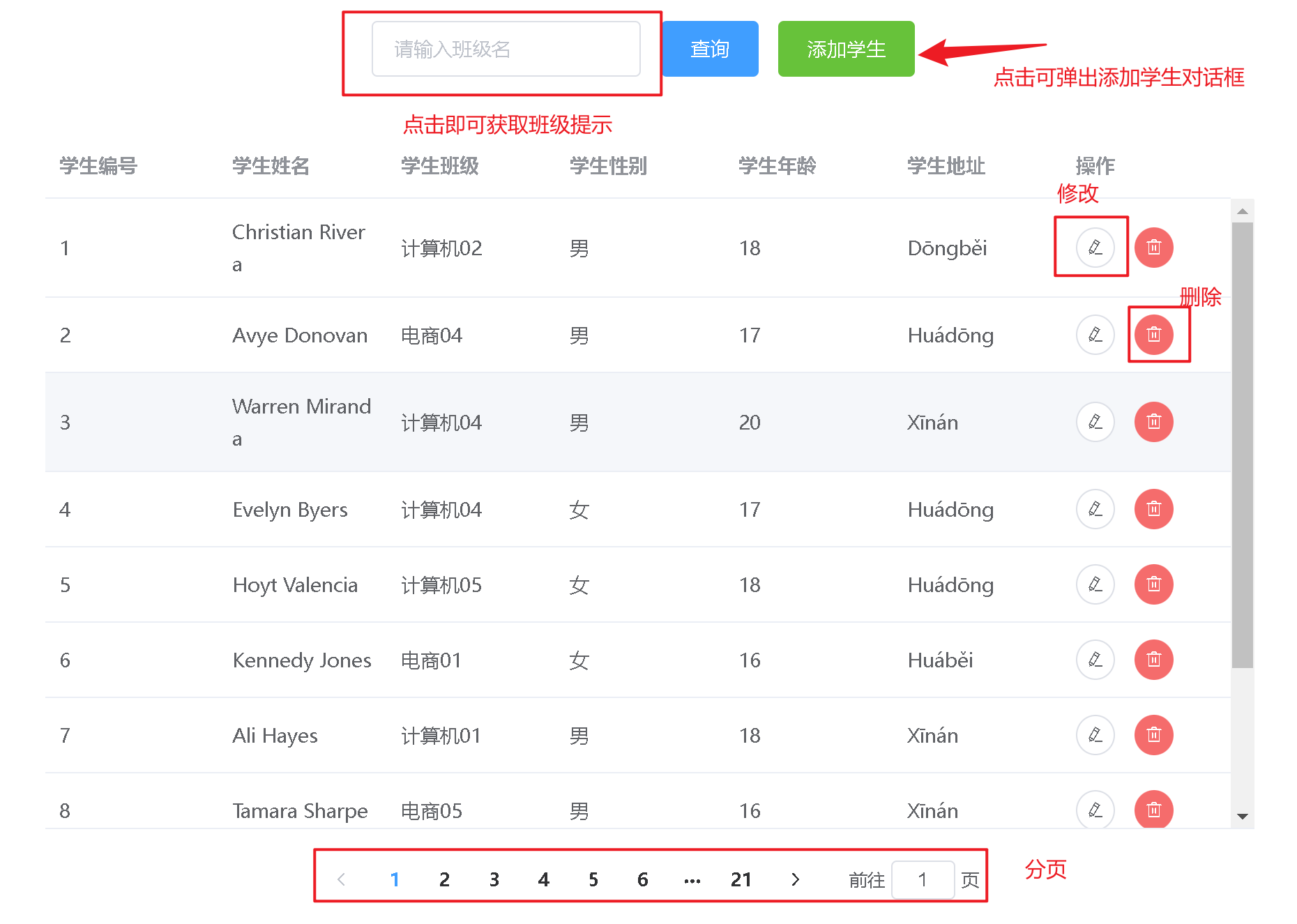The height and width of the screenshot is (924, 1297).
Task: Focus the class name search input
Action: pos(506,49)
